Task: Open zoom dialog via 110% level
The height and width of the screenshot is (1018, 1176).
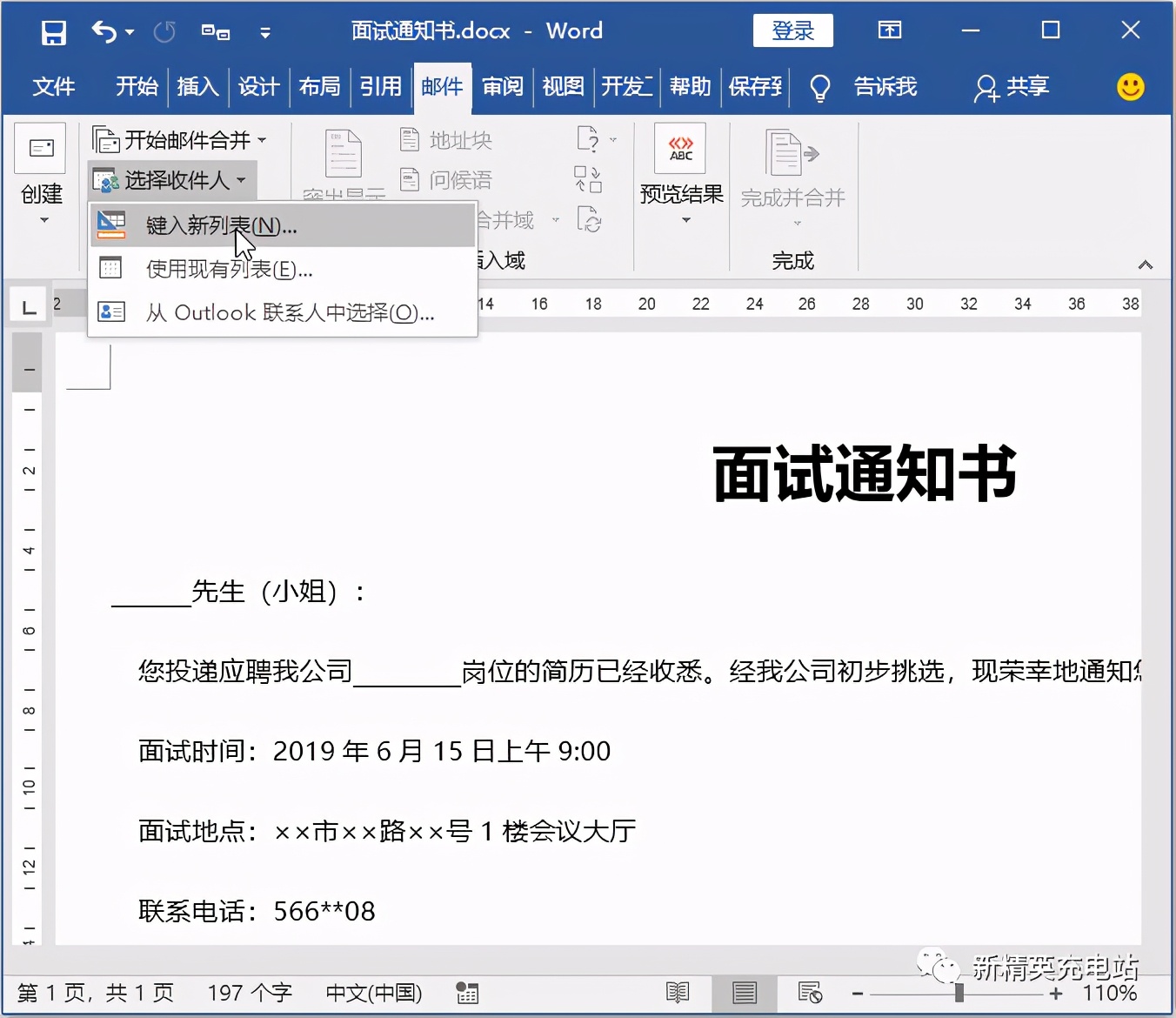Action: (x=1109, y=993)
